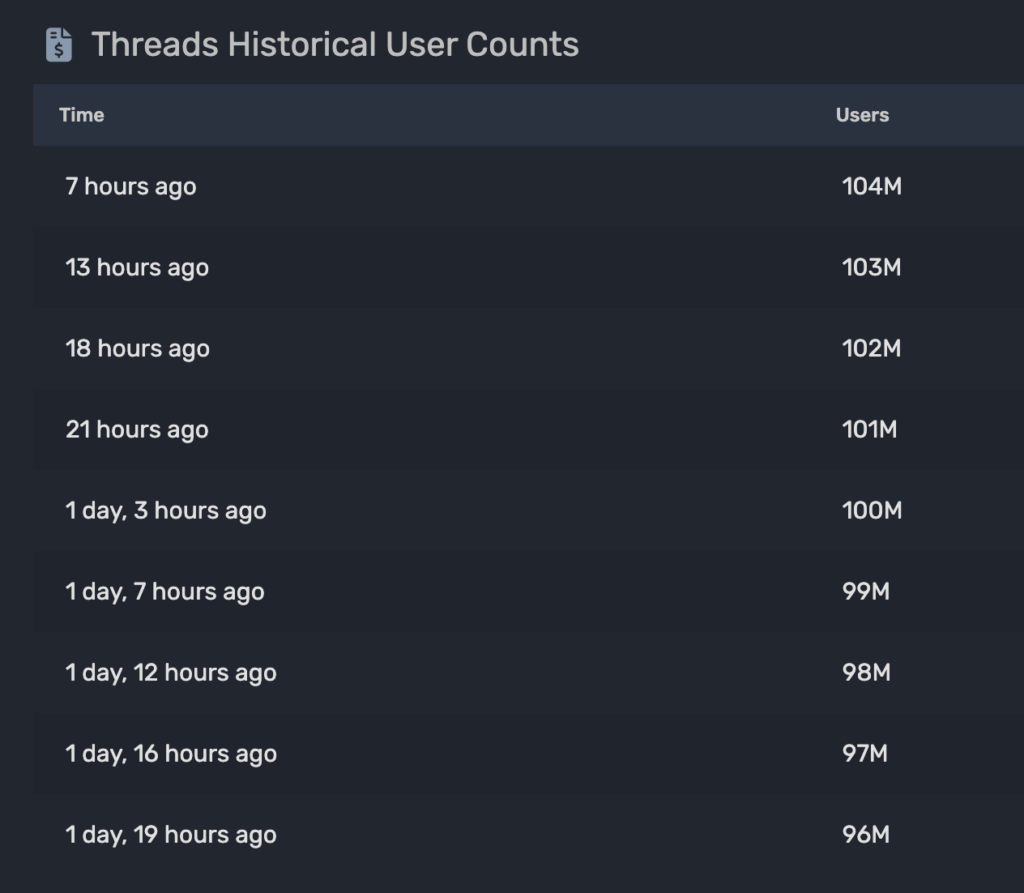Click the Time column header

82,115
